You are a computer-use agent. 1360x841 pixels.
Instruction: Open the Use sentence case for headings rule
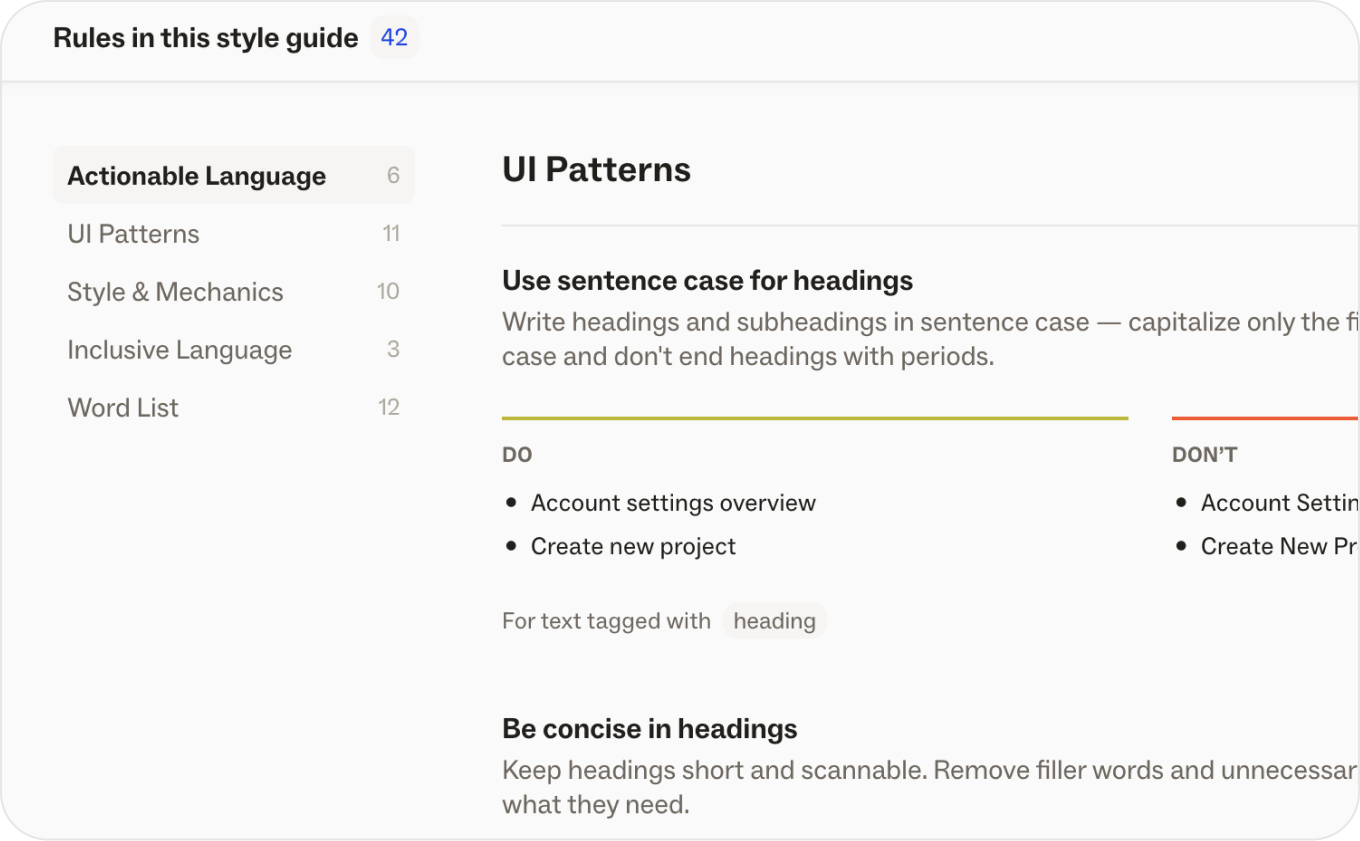[x=707, y=281]
